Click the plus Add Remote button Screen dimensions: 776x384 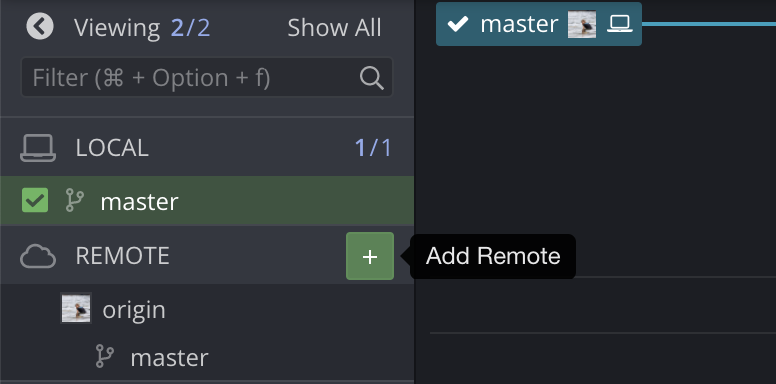[370, 256]
